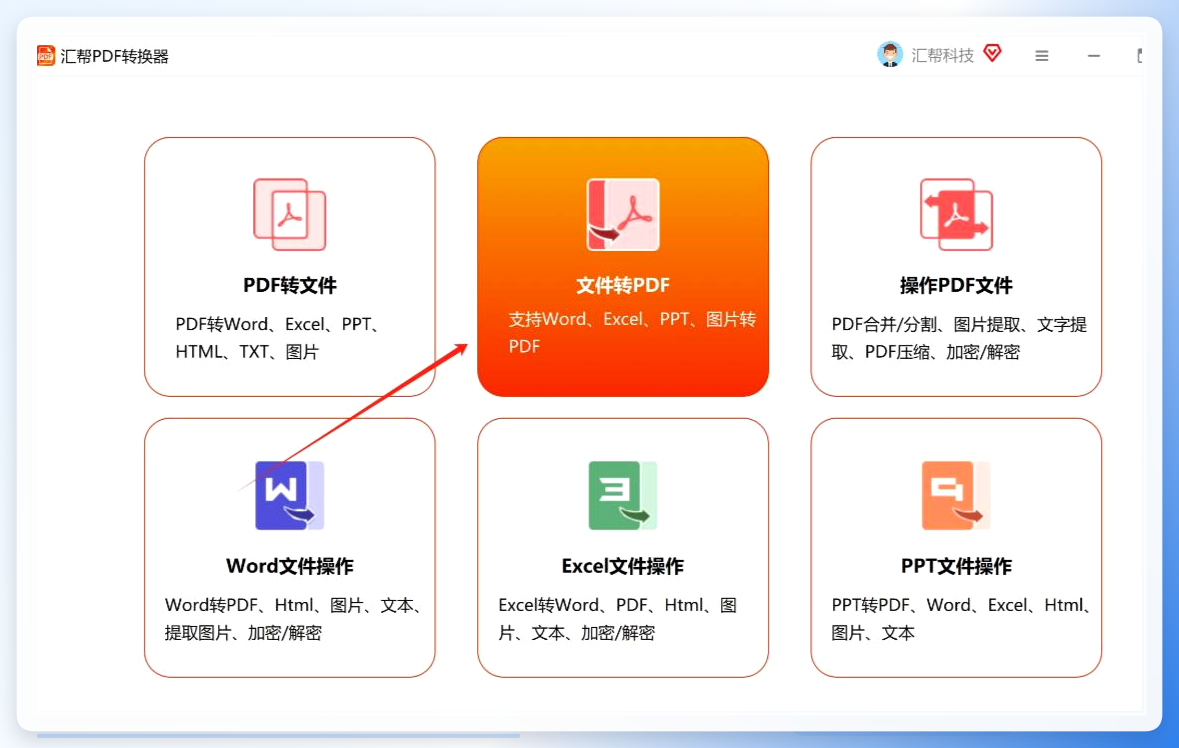Screen dimensions: 1179x748
Task: Click the 汇帮PDF转换器 app logo icon
Action: 46,56
